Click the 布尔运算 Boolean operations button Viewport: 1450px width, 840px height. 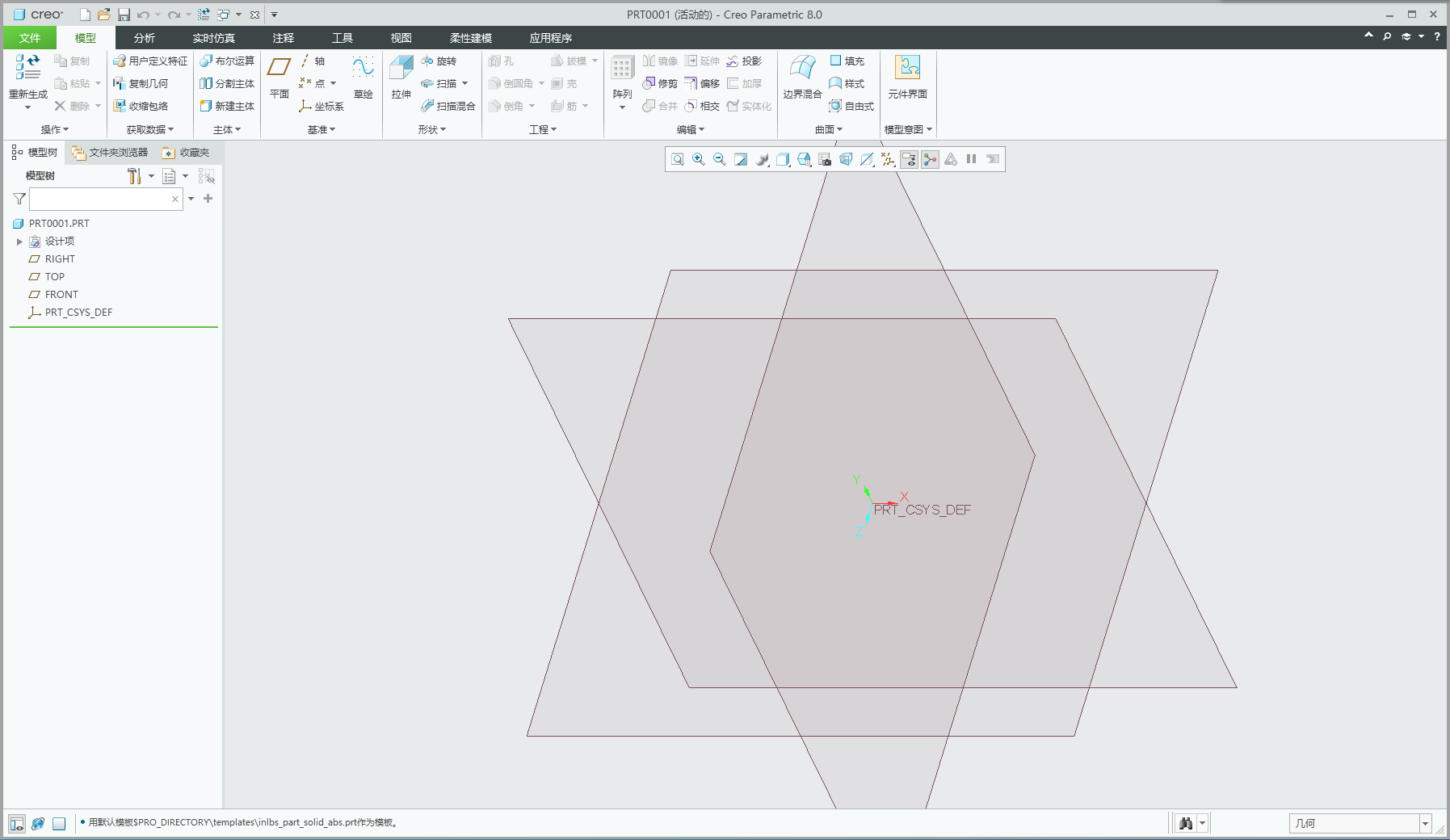[x=229, y=60]
